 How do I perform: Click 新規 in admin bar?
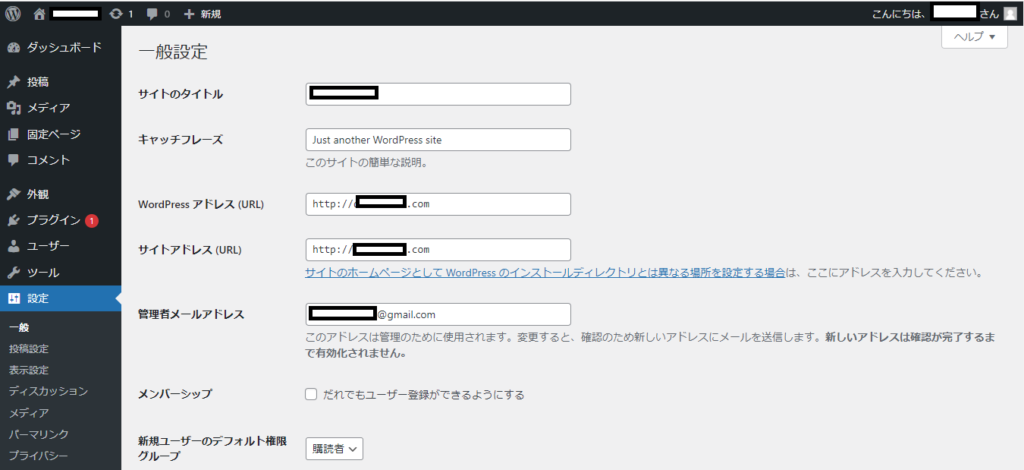pos(210,14)
